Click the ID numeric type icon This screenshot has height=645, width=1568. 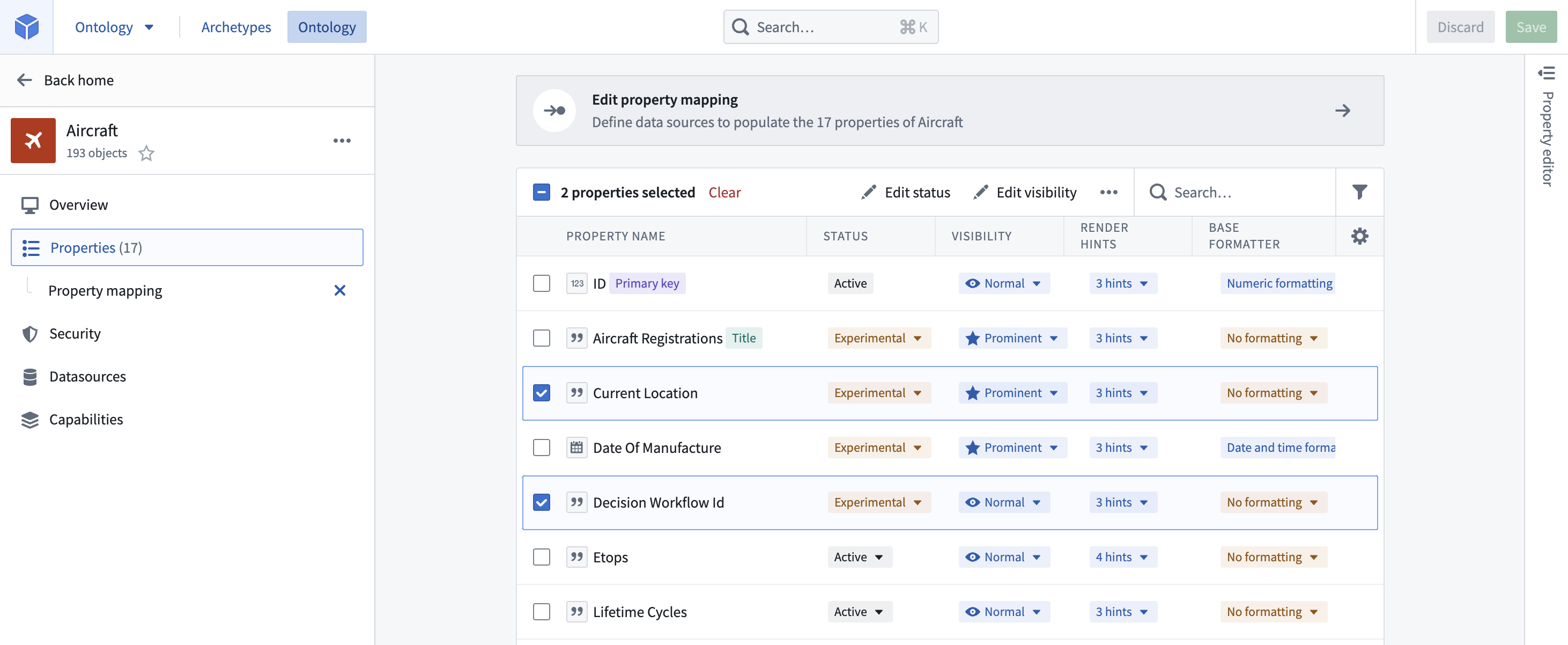[576, 283]
